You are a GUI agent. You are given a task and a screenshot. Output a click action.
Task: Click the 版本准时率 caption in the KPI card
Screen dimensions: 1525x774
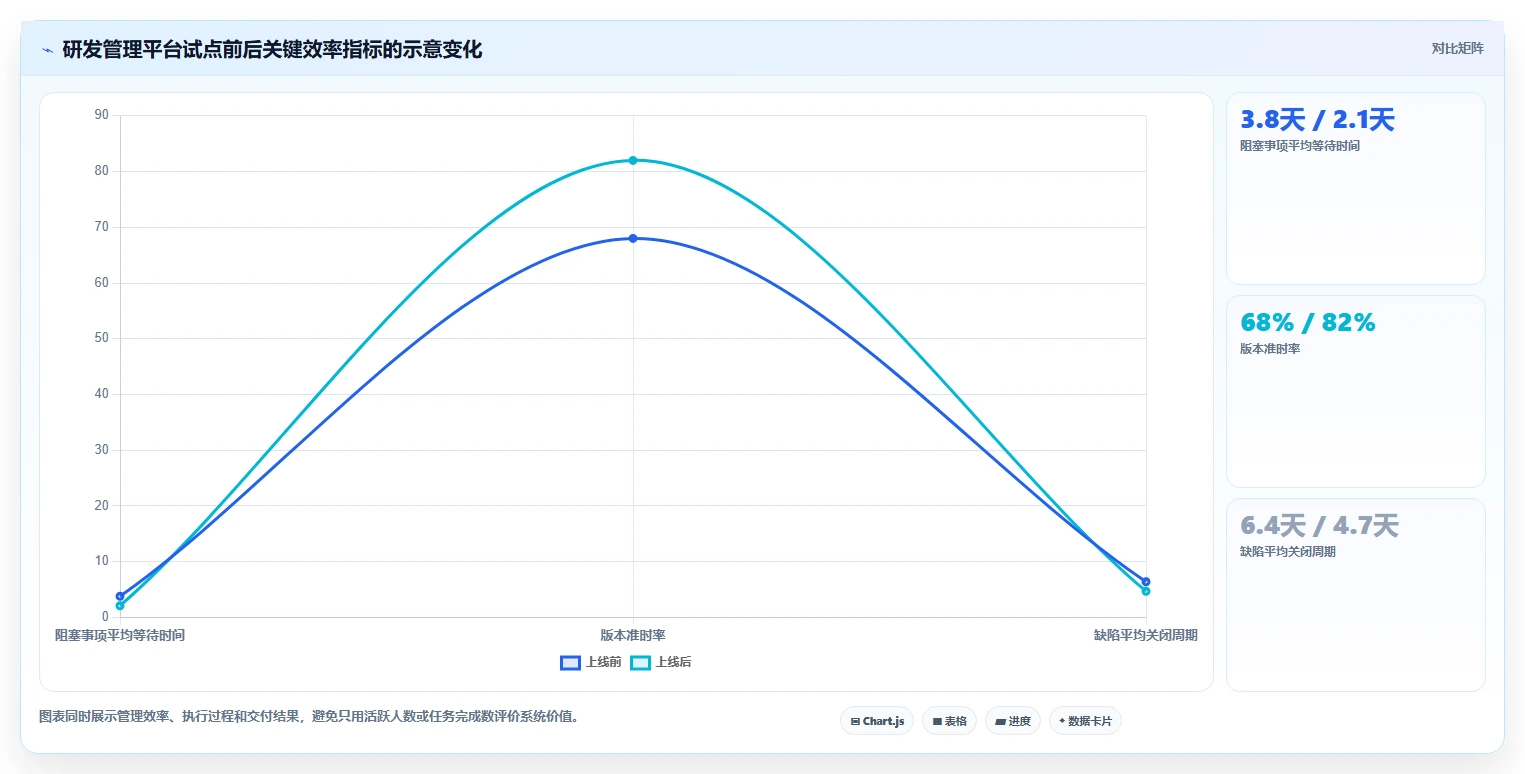point(1270,349)
